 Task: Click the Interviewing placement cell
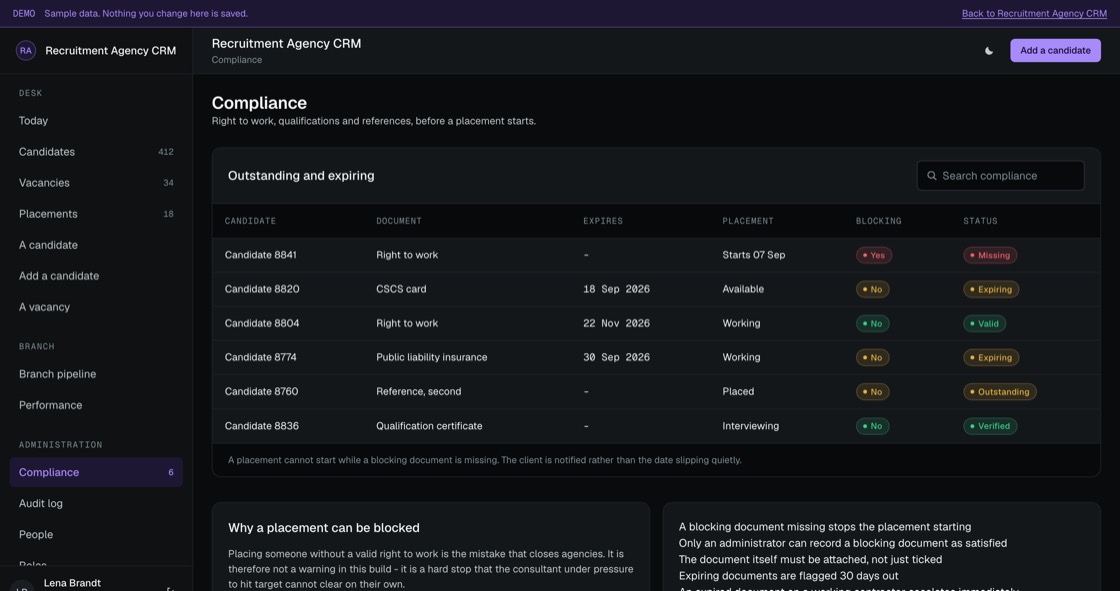click(751, 426)
